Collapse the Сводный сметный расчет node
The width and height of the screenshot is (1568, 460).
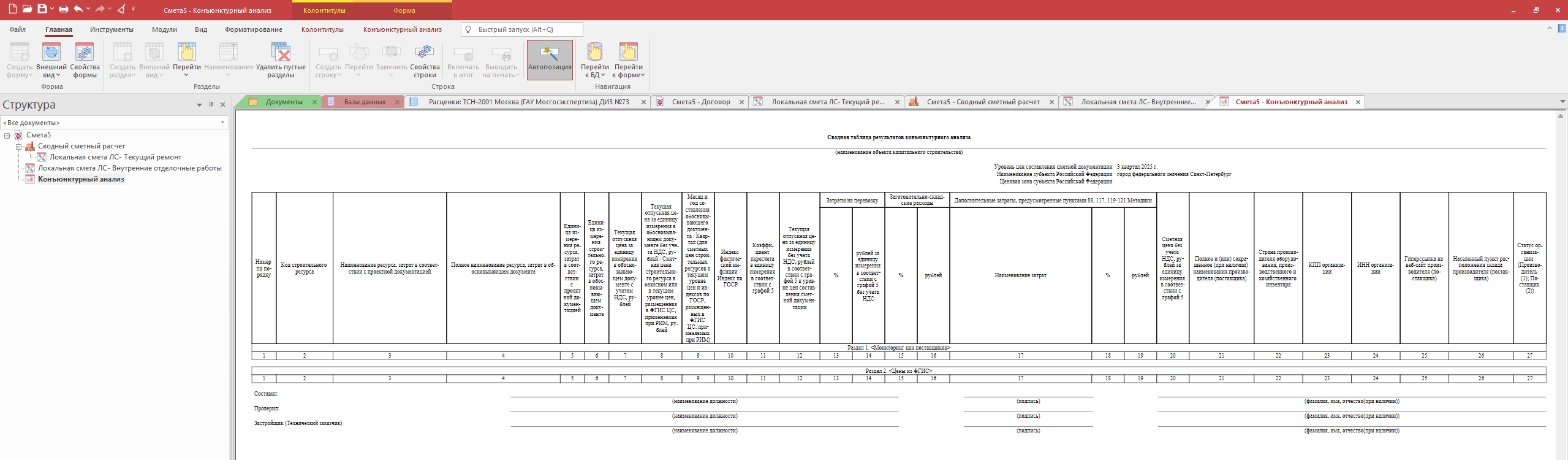[19, 147]
